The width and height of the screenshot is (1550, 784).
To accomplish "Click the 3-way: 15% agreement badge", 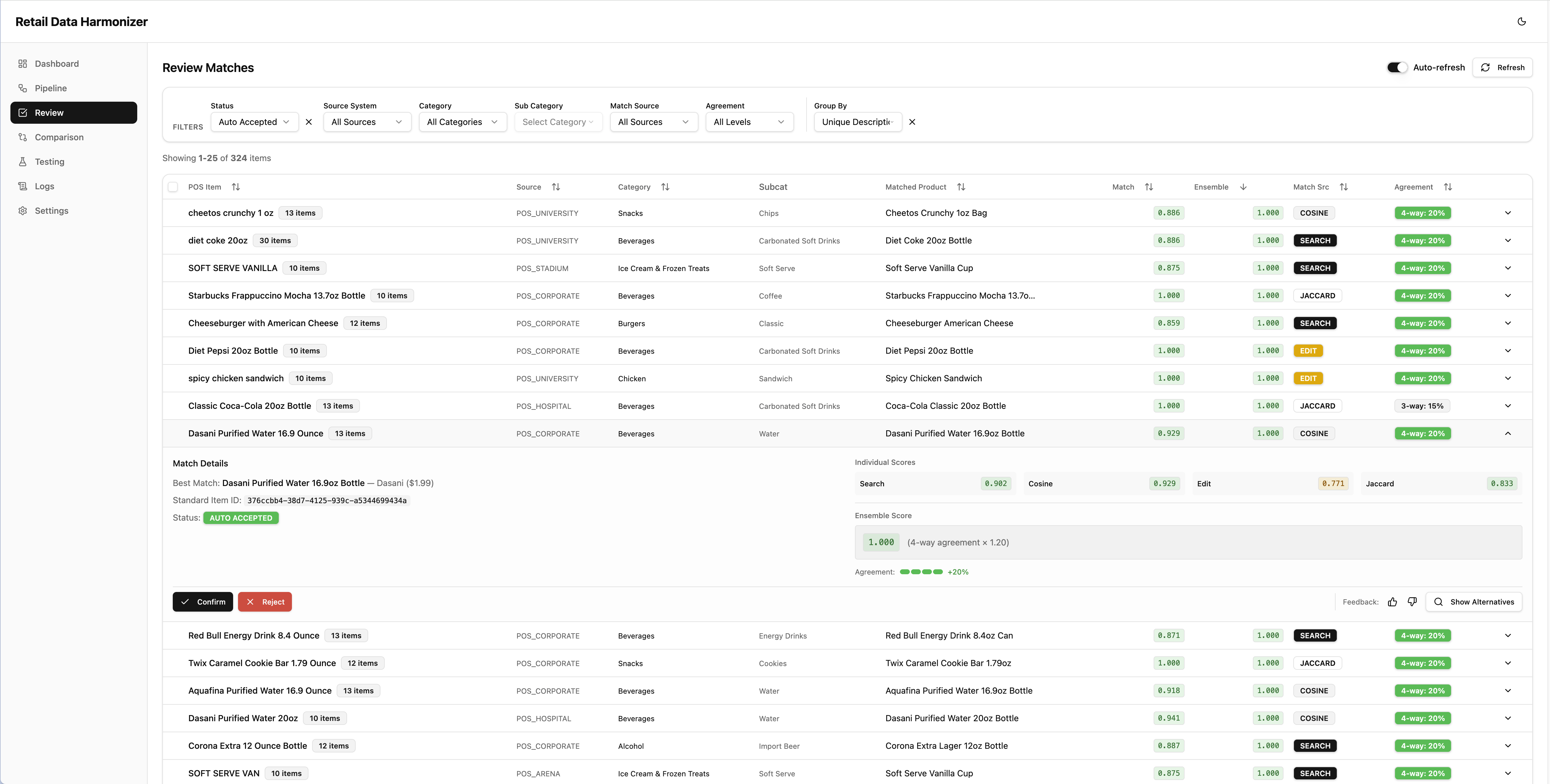I will coord(1422,405).
